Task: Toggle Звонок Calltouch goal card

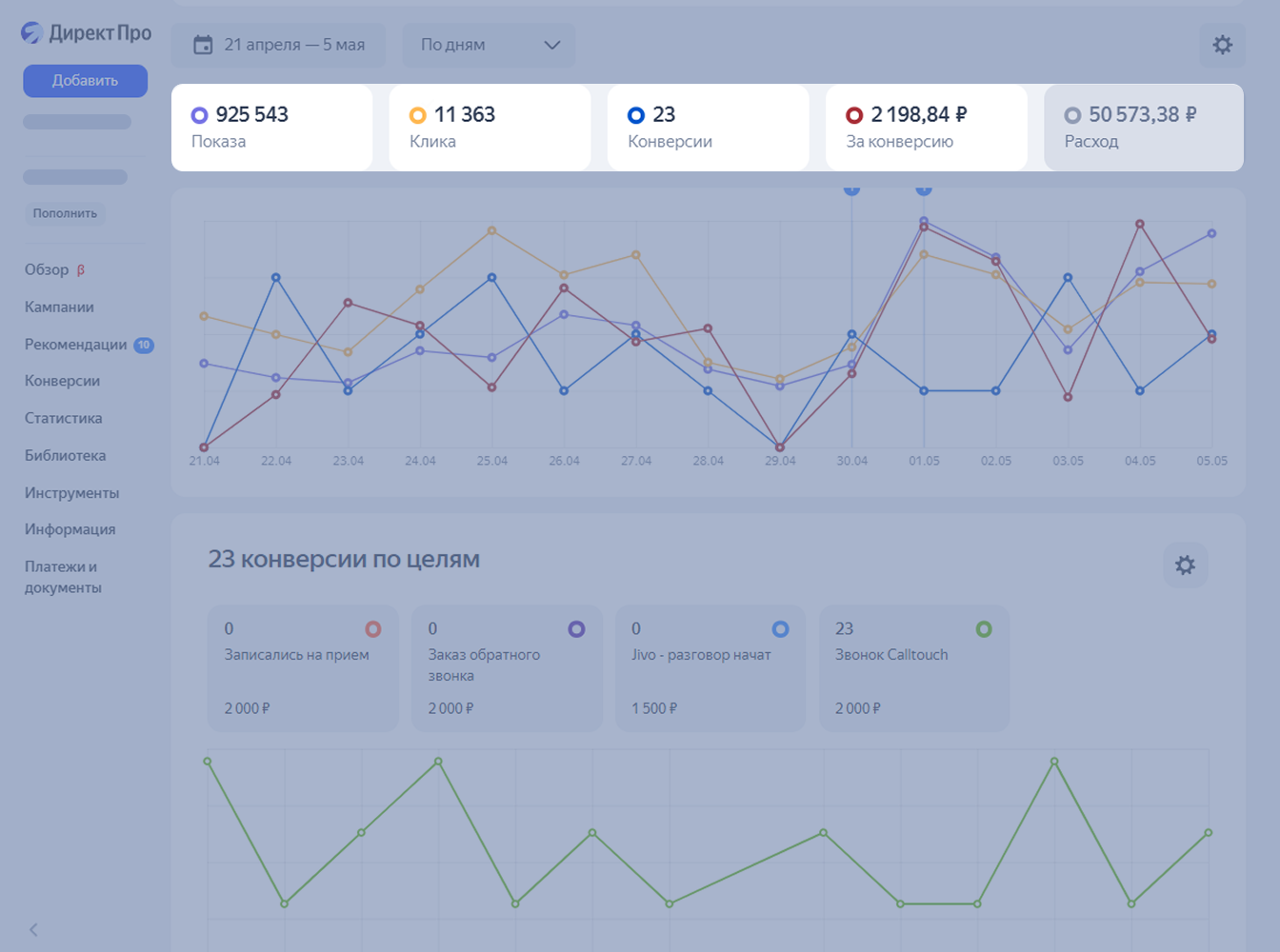Action: [914, 668]
